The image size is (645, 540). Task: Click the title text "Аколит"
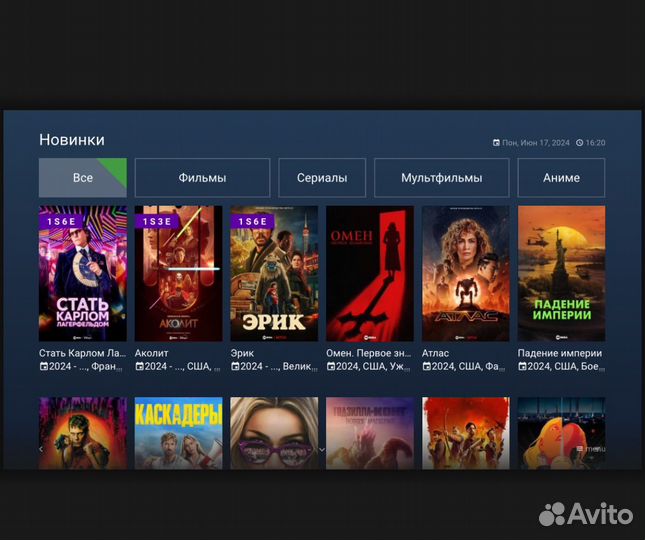[151, 353]
